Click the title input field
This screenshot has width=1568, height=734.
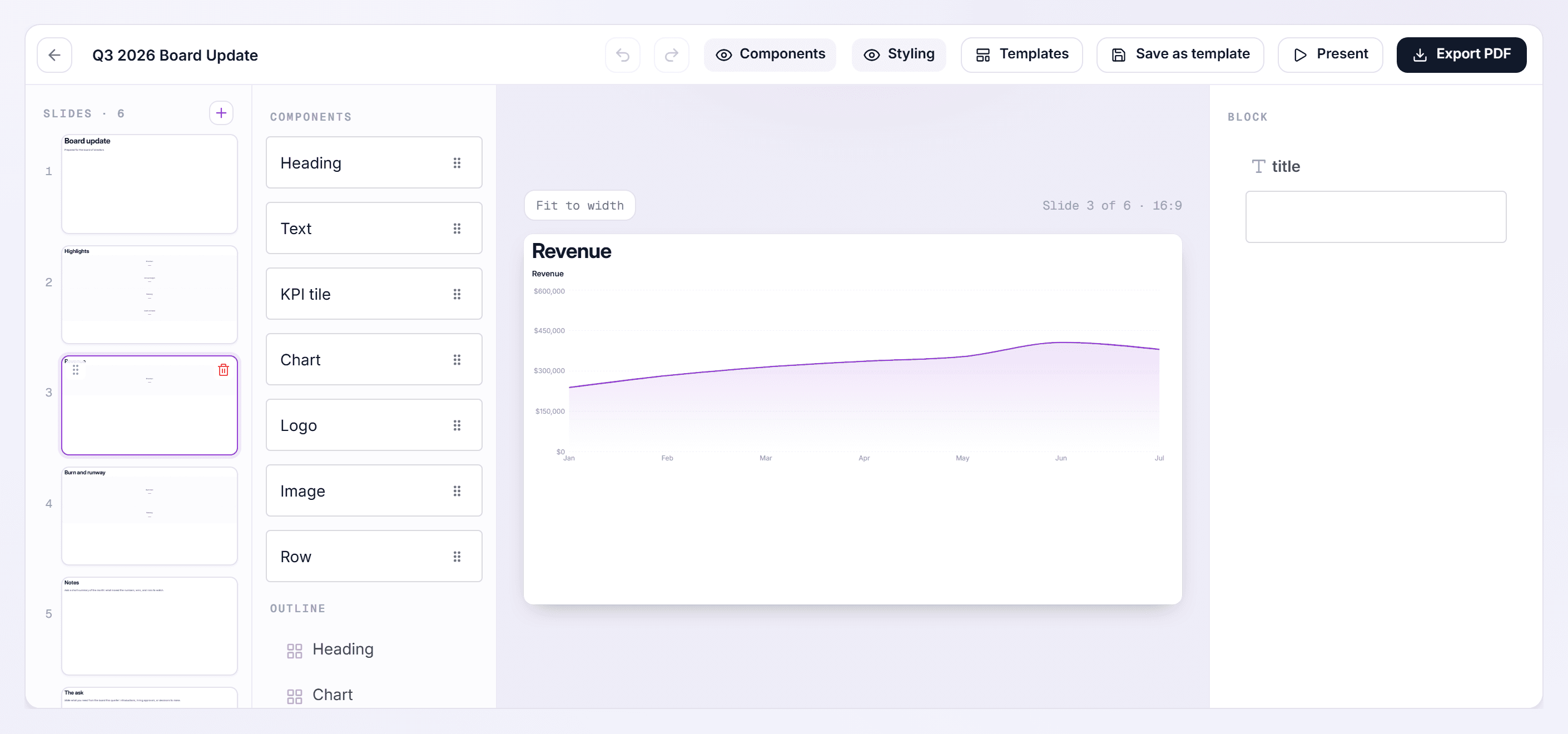(1376, 217)
